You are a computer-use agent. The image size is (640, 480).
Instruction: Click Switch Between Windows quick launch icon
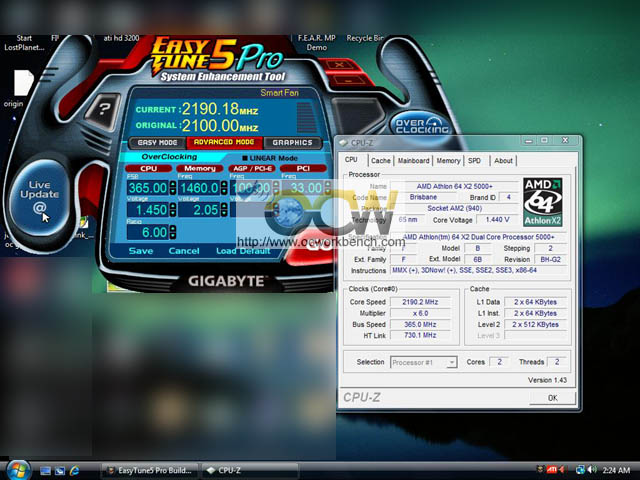point(60,471)
